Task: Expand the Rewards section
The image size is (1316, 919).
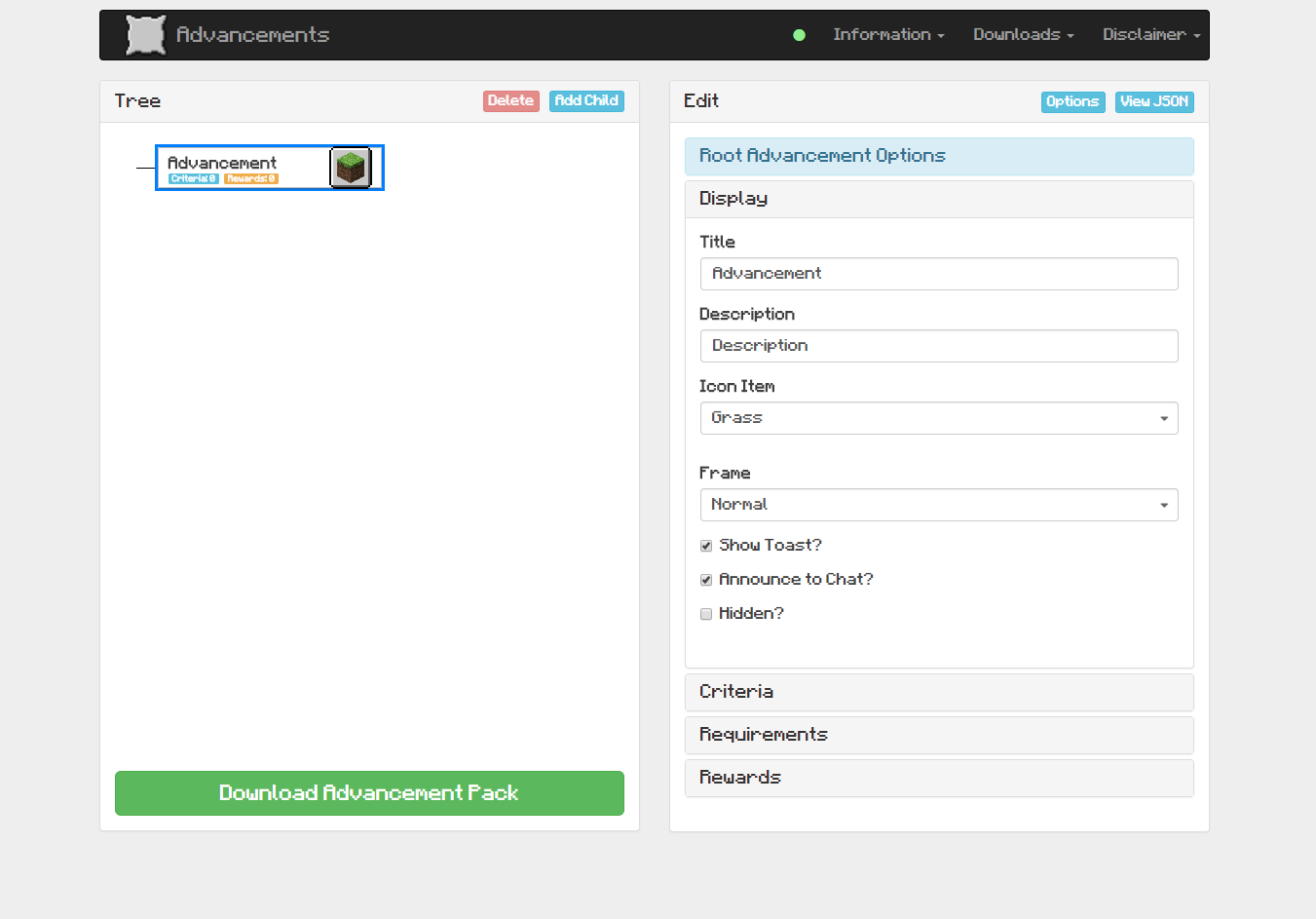Action: click(x=939, y=778)
